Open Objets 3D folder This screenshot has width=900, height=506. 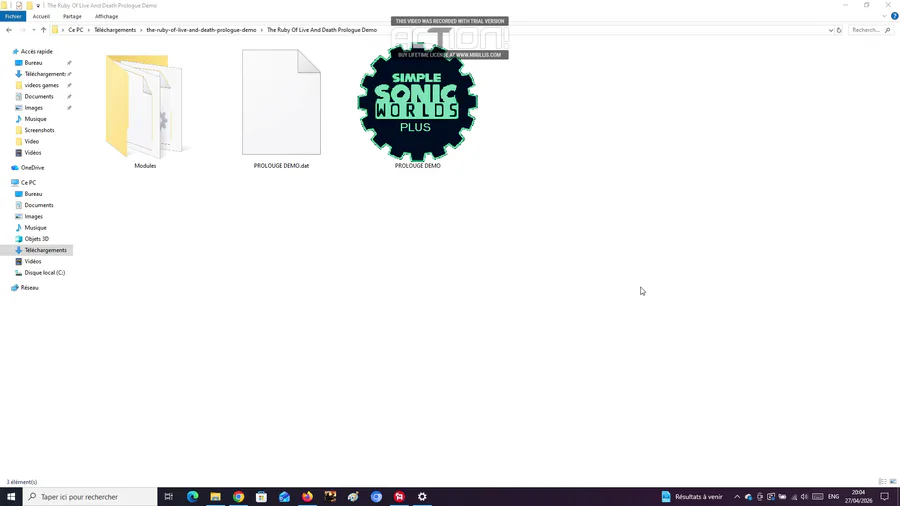(36, 239)
